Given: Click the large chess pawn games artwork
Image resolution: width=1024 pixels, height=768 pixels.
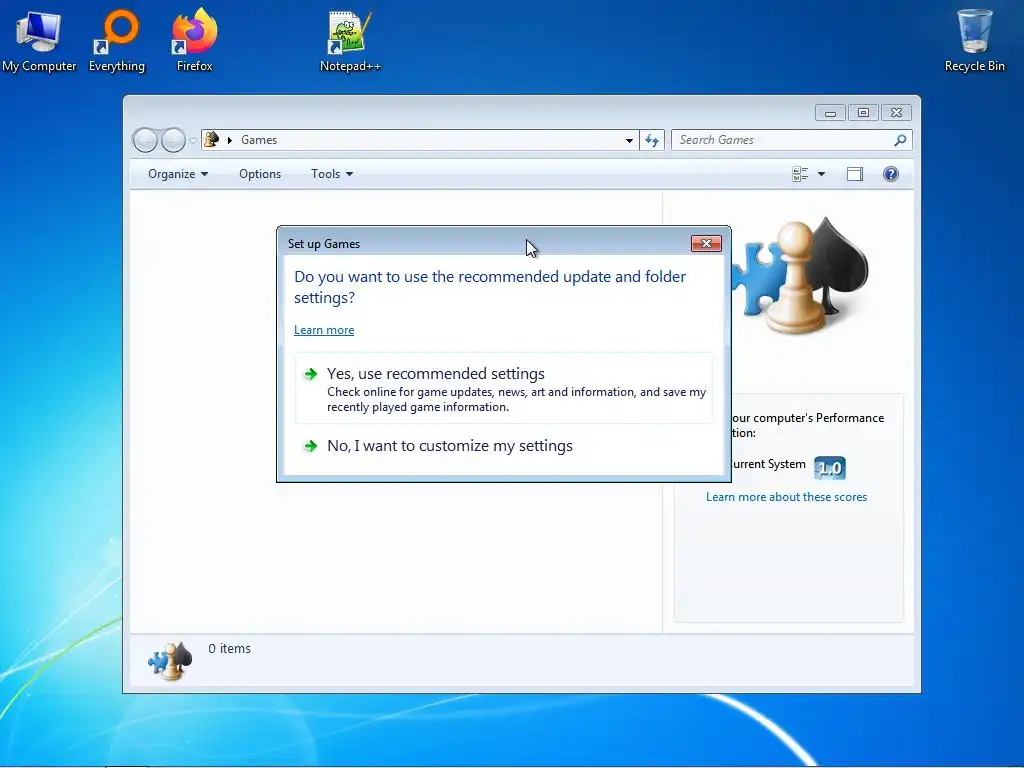Looking at the screenshot, I should 799,276.
